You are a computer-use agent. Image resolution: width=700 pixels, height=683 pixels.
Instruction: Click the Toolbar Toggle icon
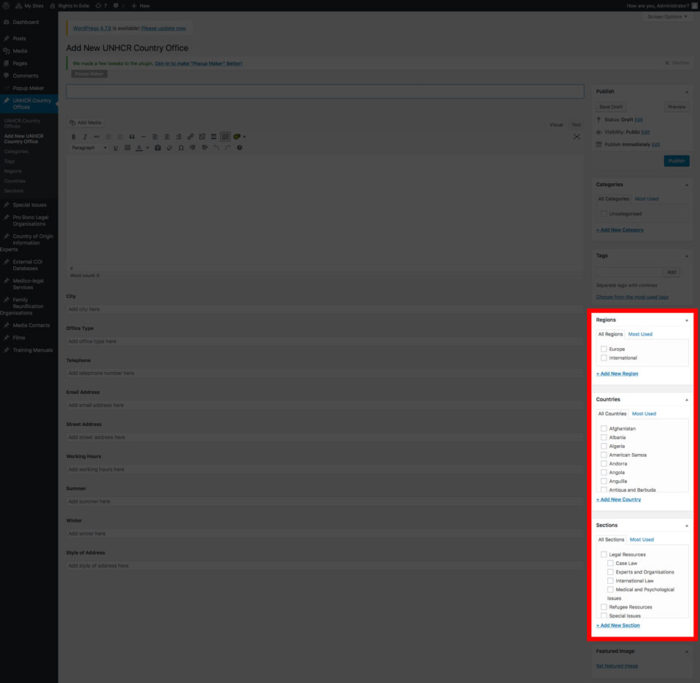pyautogui.click(x=225, y=137)
